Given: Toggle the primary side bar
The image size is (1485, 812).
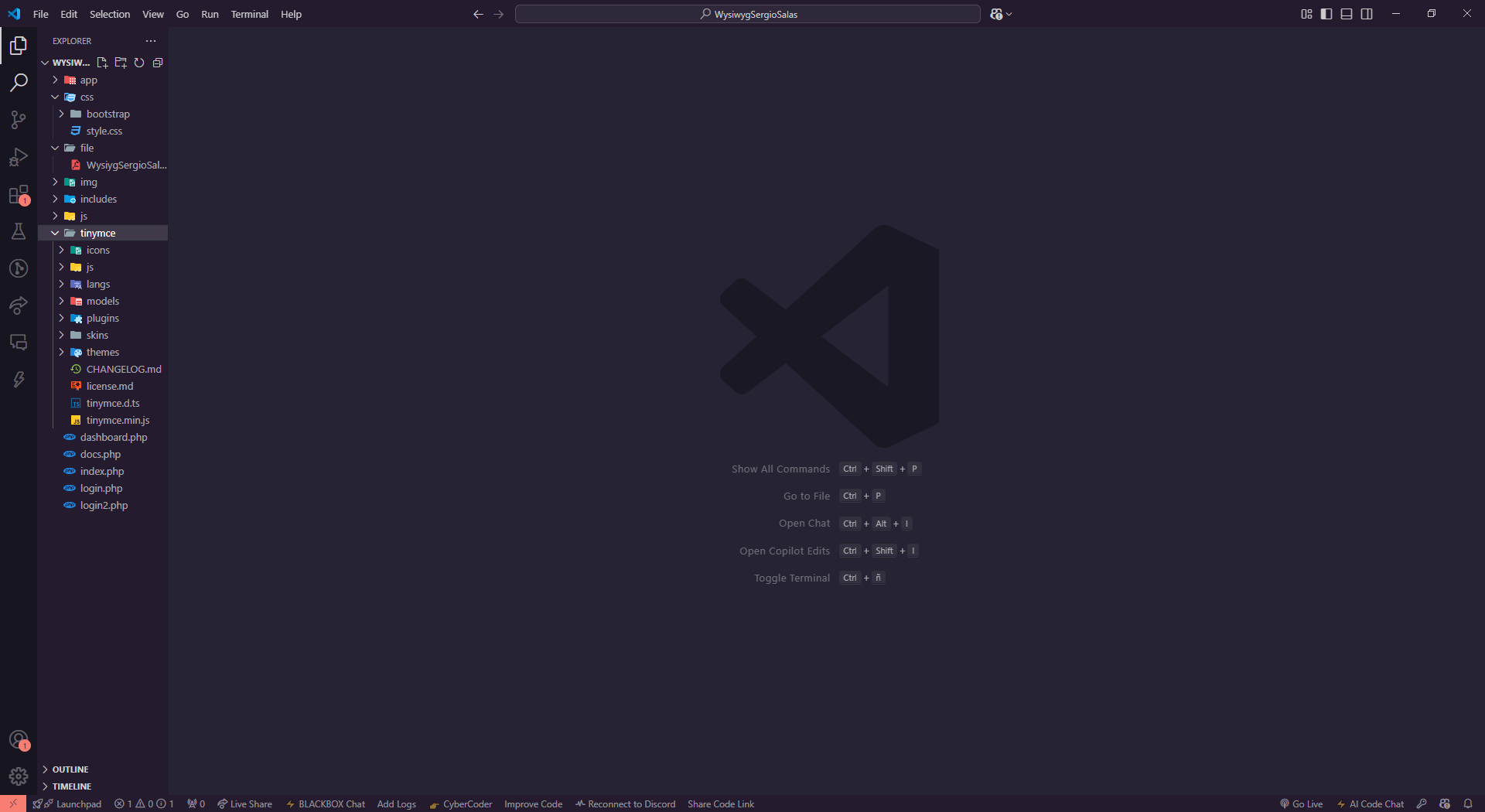Looking at the screenshot, I should click(x=1326, y=14).
